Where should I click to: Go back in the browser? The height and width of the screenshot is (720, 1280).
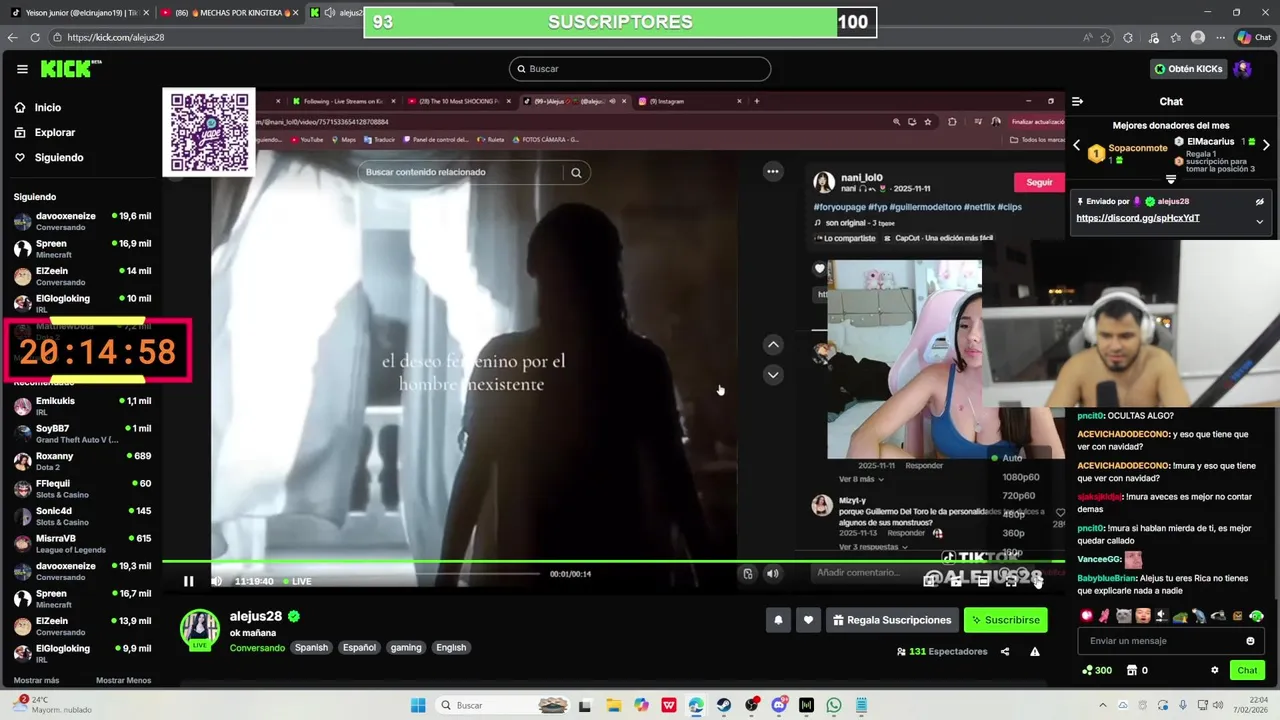12,37
